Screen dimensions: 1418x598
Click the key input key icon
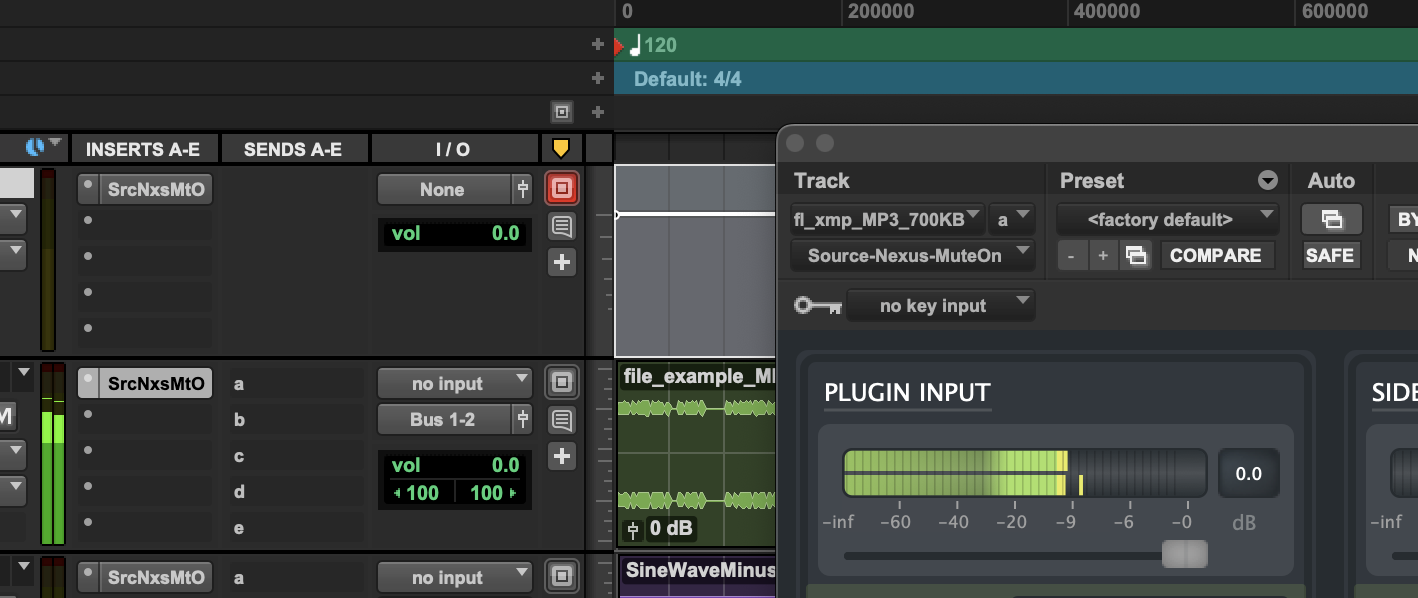pos(817,306)
